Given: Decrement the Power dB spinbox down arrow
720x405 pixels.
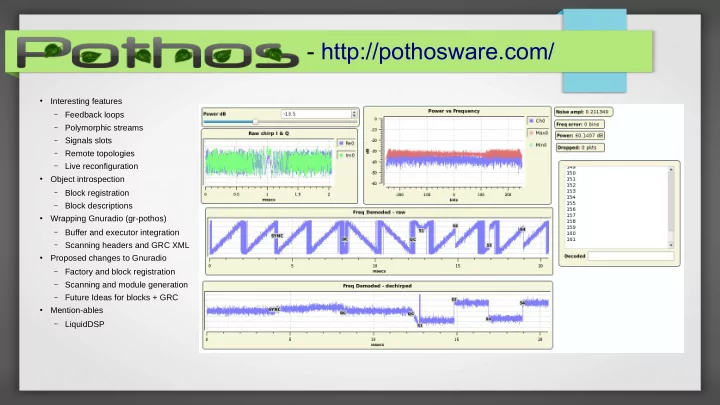Looking at the screenshot, I should point(354,116).
